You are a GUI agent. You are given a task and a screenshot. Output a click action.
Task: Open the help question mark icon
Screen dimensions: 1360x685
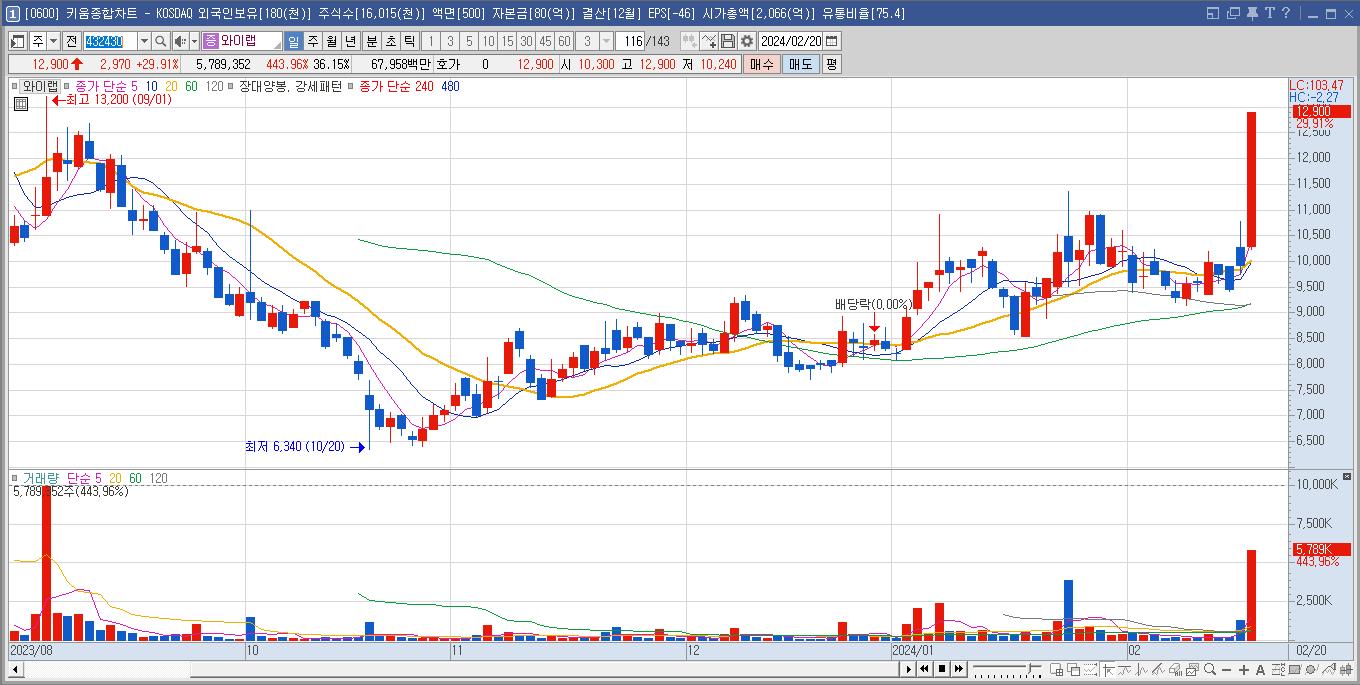[1286, 13]
